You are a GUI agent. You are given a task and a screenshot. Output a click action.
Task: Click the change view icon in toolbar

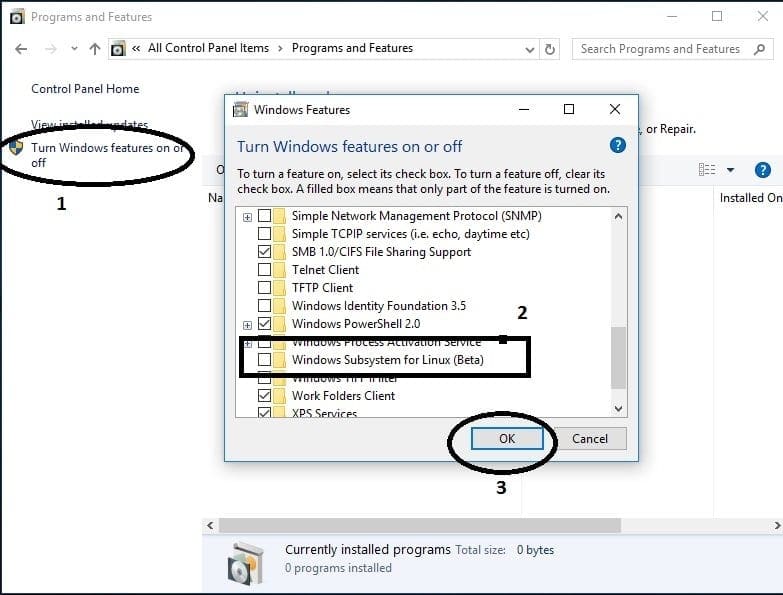(x=707, y=170)
